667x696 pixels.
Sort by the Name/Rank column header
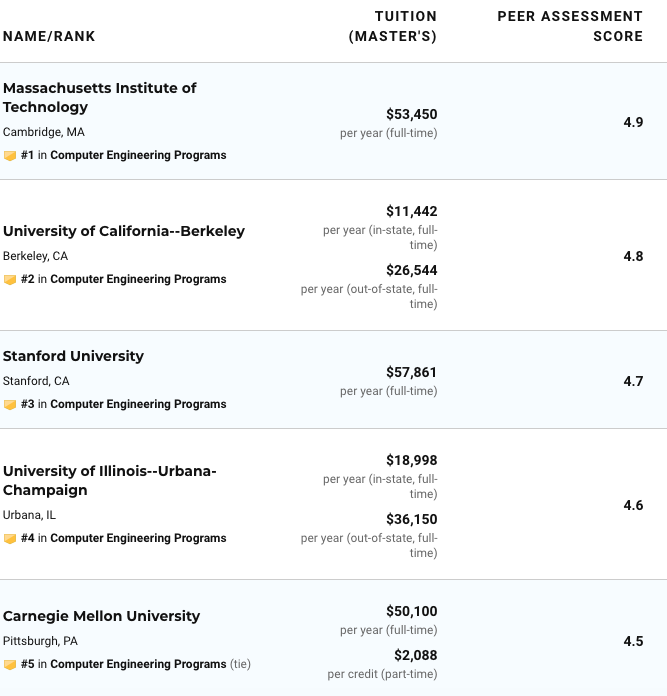pyautogui.click(x=49, y=37)
